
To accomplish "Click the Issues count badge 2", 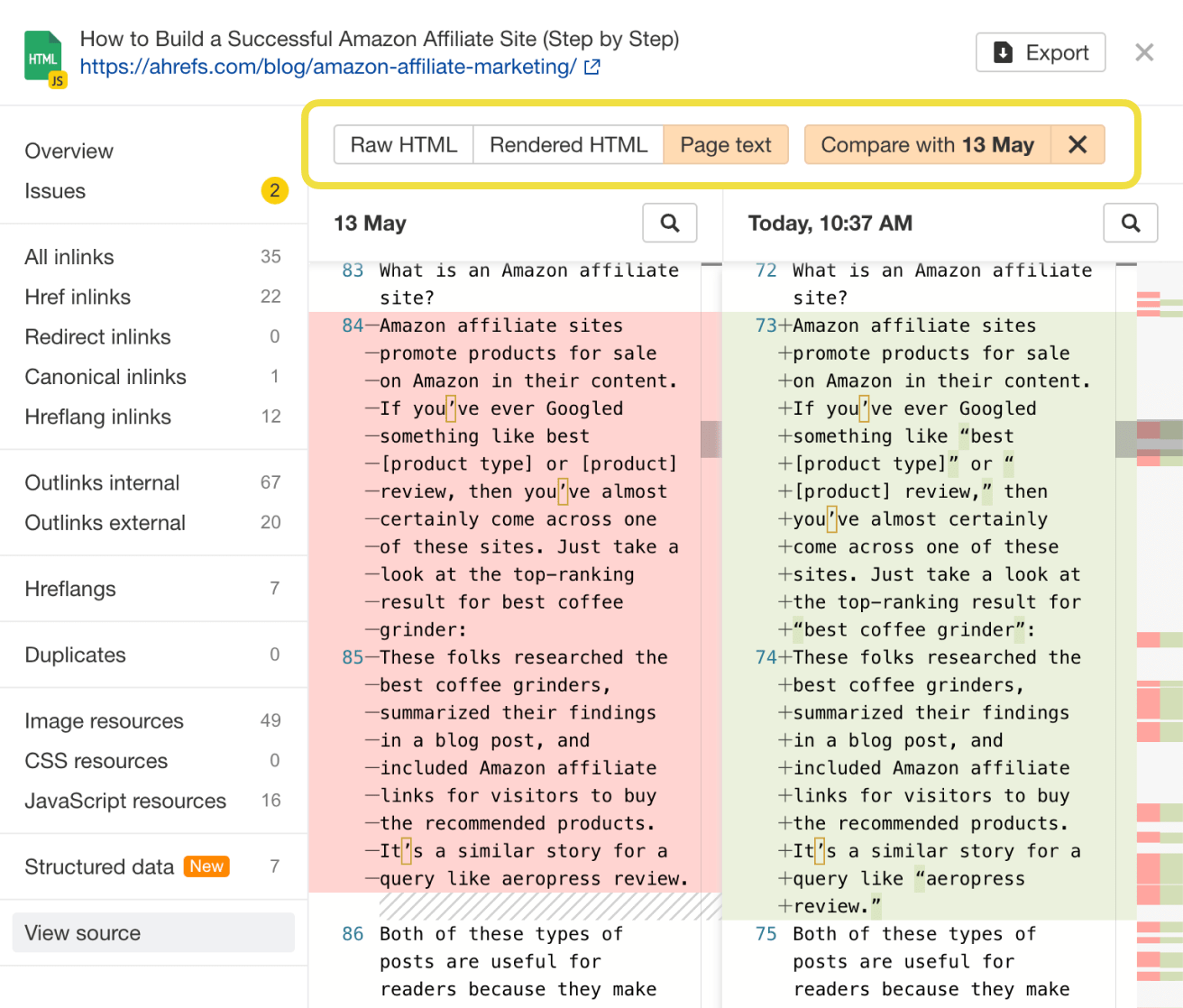I will tap(275, 190).
